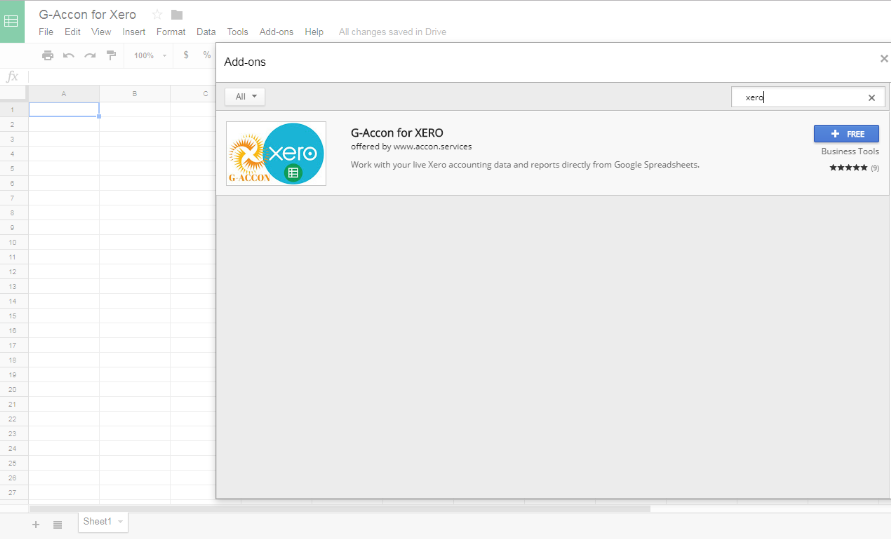Select column B header

coord(135,94)
